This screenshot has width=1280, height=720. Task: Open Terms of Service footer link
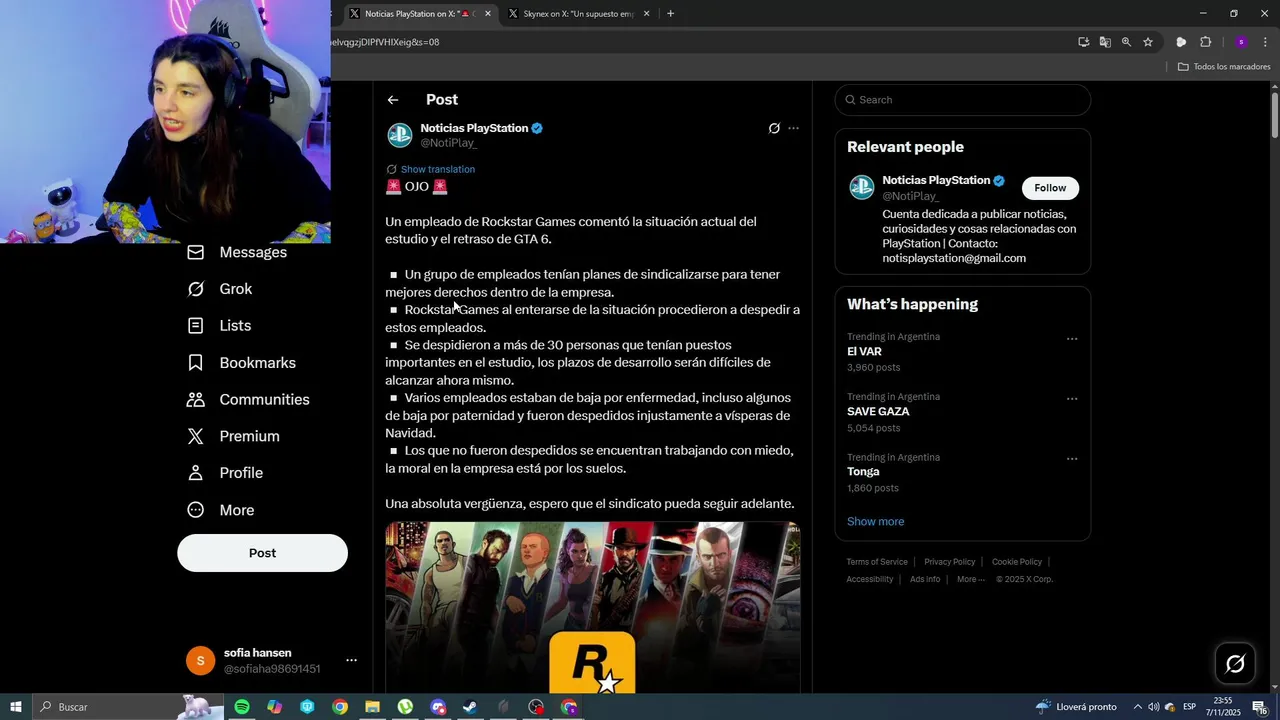point(877,562)
